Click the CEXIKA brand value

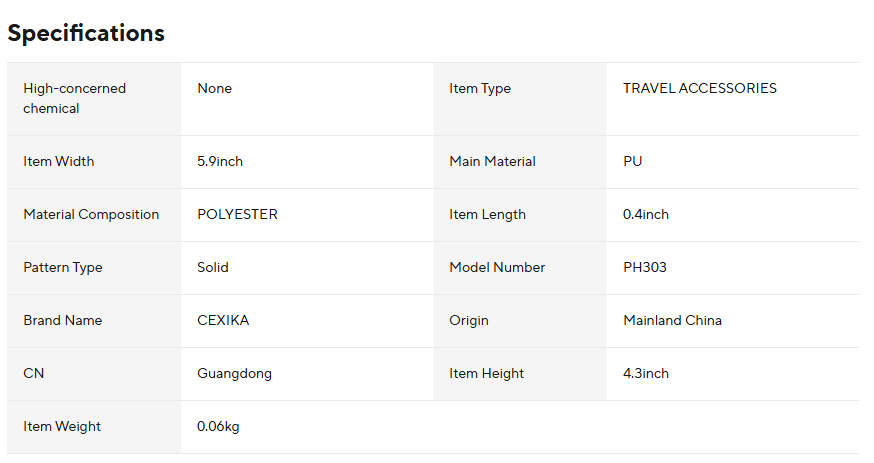pyautogui.click(x=225, y=320)
